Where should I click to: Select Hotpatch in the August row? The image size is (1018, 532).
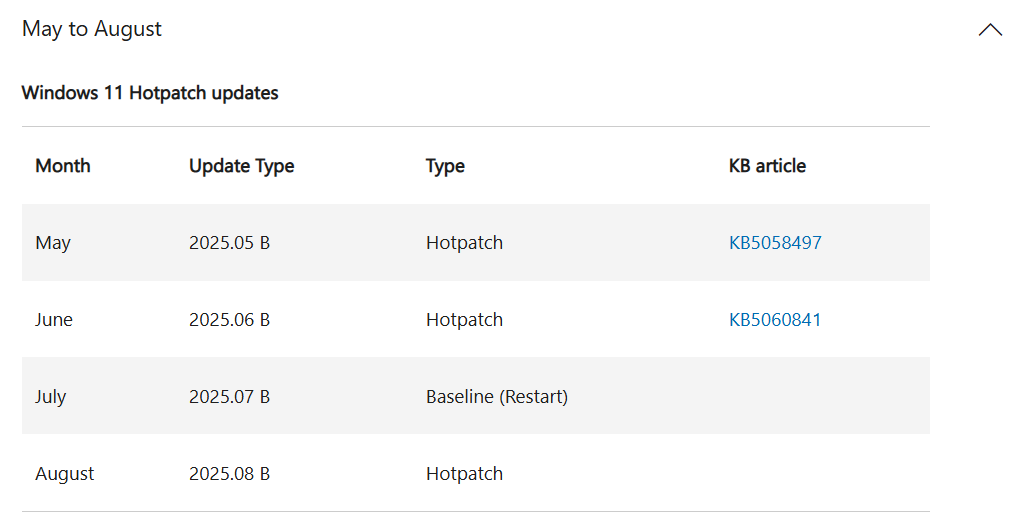point(464,474)
